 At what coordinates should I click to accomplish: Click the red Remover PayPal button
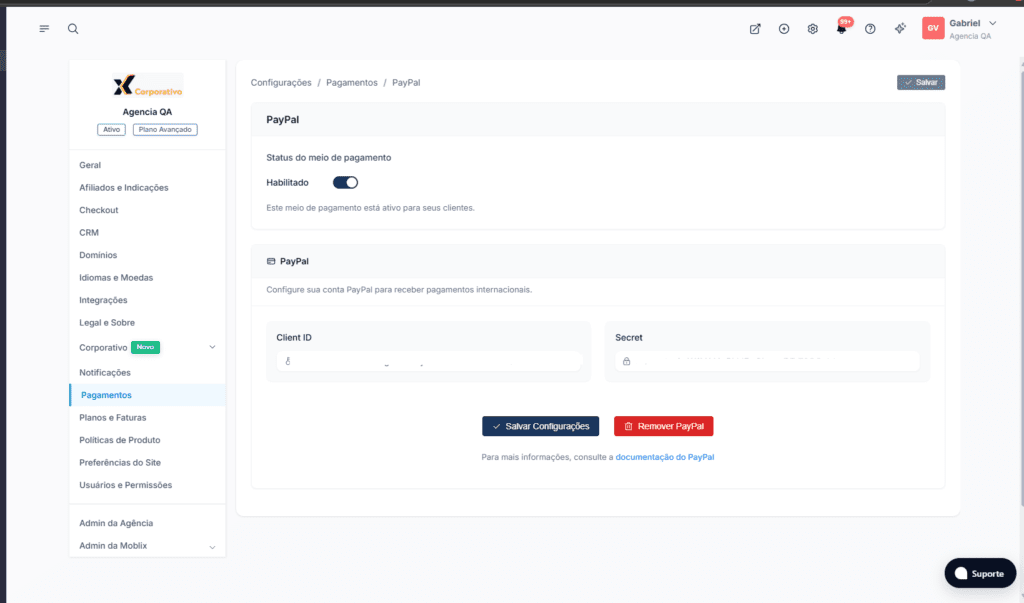pos(664,426)
